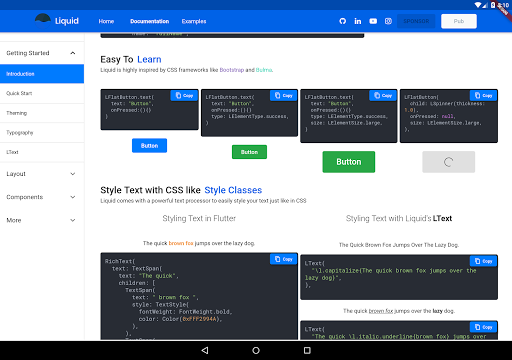
Task: Copy the basic LFlatButton.text code
Action: point(184,96)
